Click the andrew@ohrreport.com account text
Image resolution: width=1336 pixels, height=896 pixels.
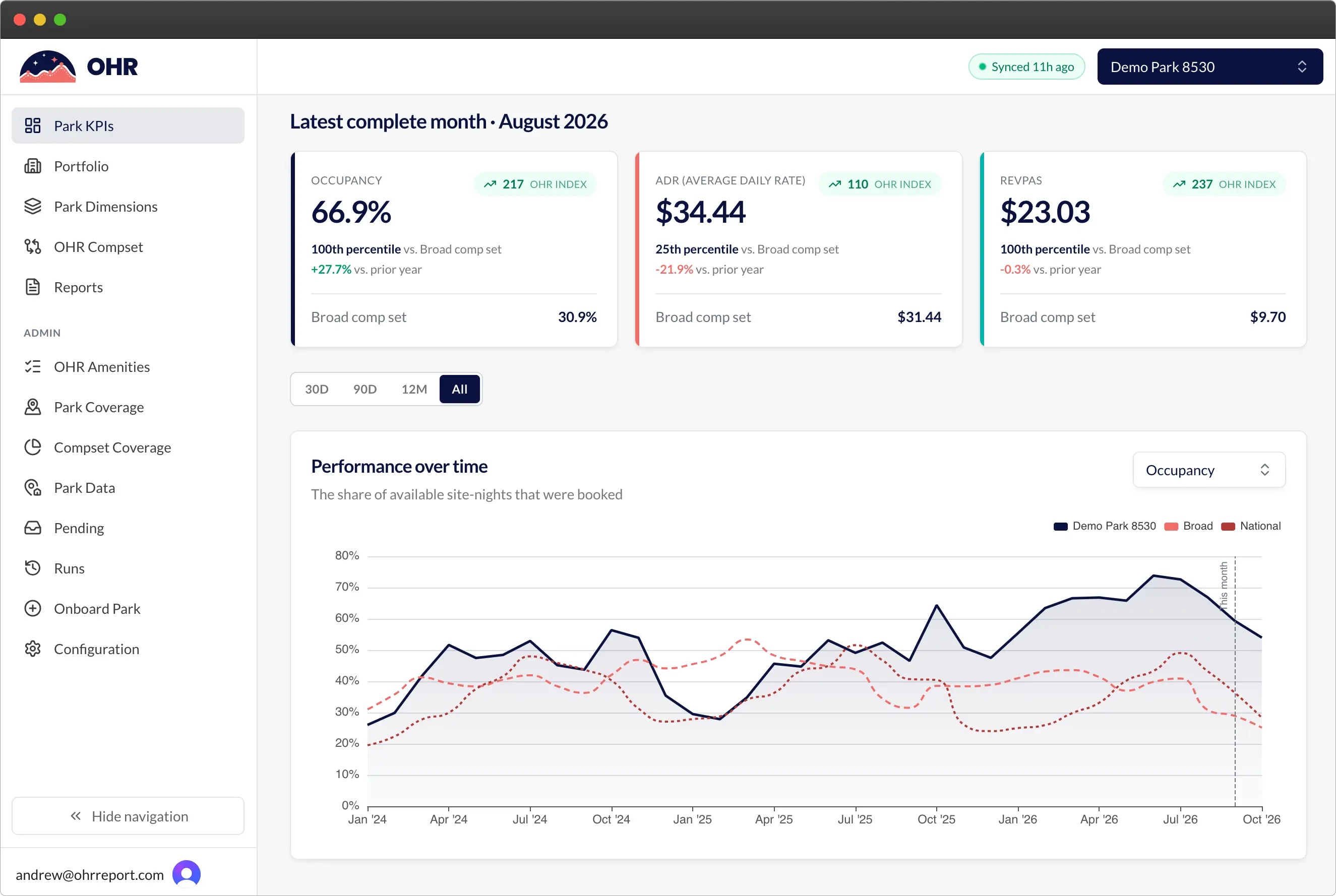coord(90,875)
